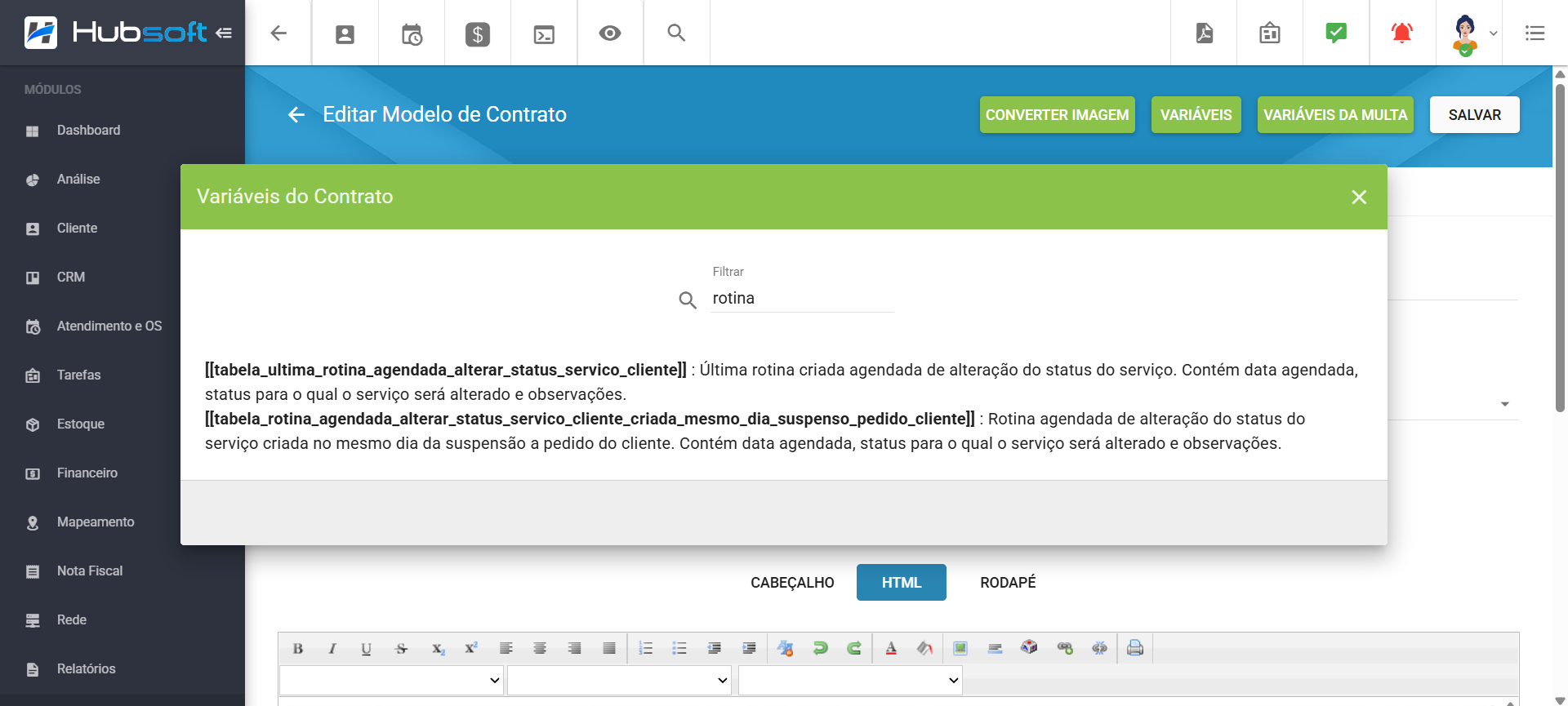Screen dimensions: 1568x706
Task: Open background highlight color picker
Action: 924,648
